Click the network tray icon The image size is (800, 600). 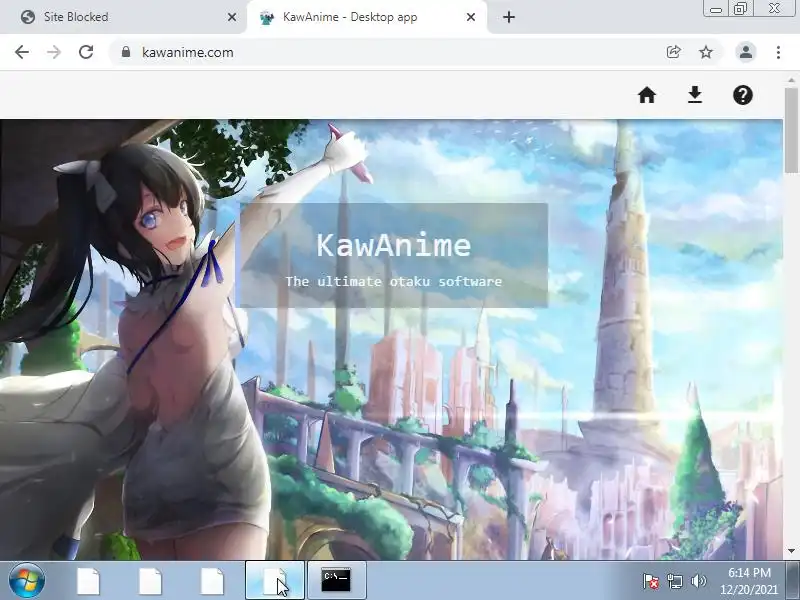[x=674, y=581]
